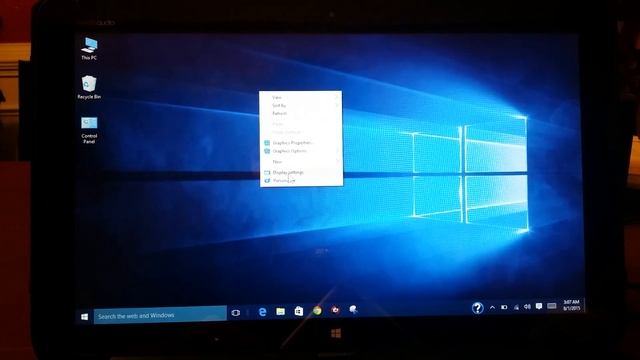The image size is (640, 360).
Task: Click the Task View taskbar icon
Action: click(236, 313)
